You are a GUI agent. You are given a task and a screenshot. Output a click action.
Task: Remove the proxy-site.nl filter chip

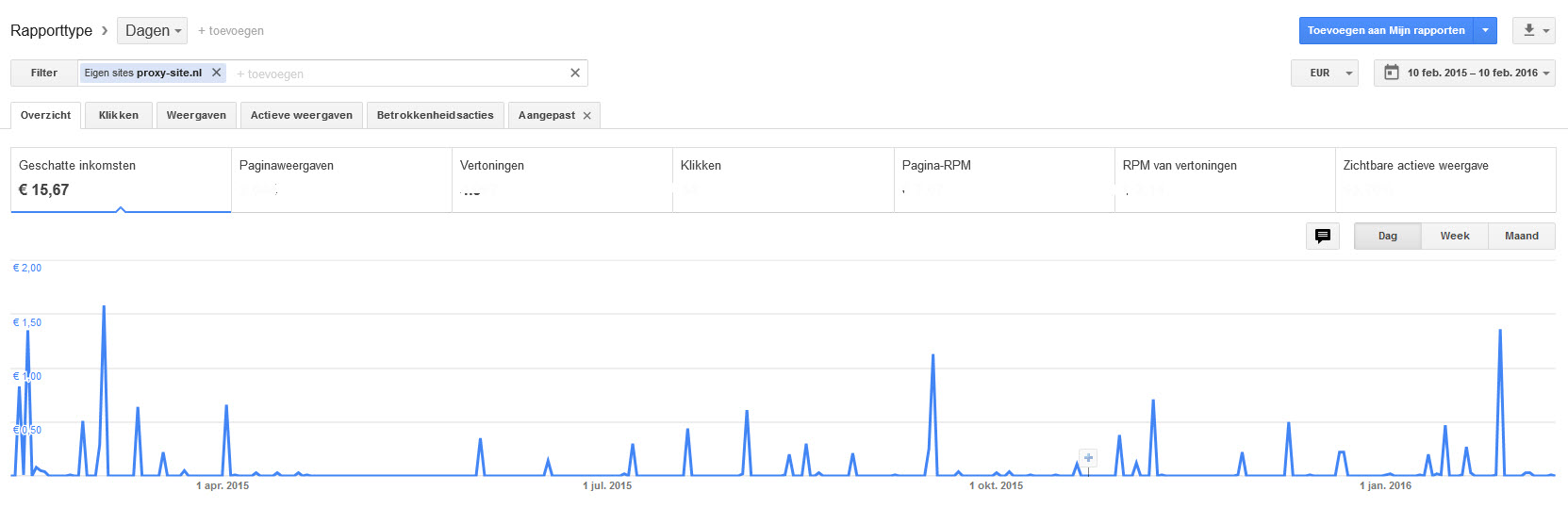[x=216, y=73]
